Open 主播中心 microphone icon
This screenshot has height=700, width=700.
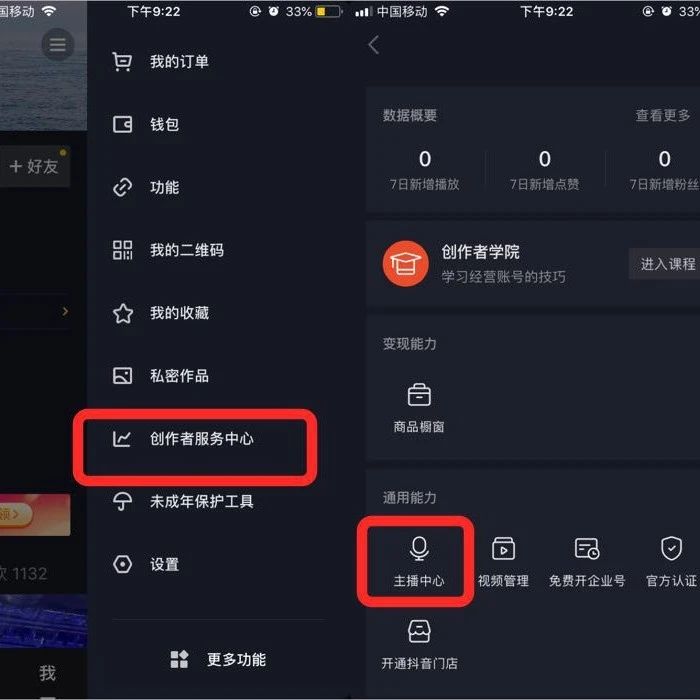coord(419,549)
